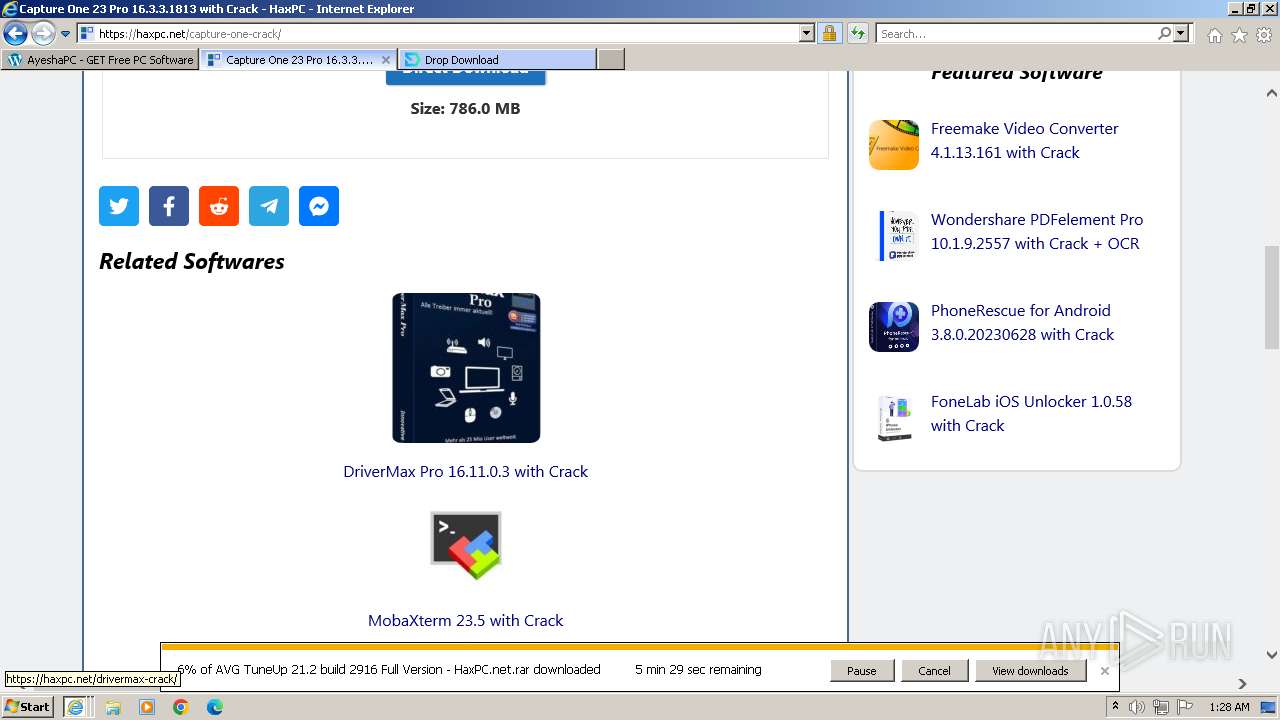Click the MobaXterm application icon
Image resolution: width=1280 pixels, height=720 pixels.
click(x=466, y=546)
